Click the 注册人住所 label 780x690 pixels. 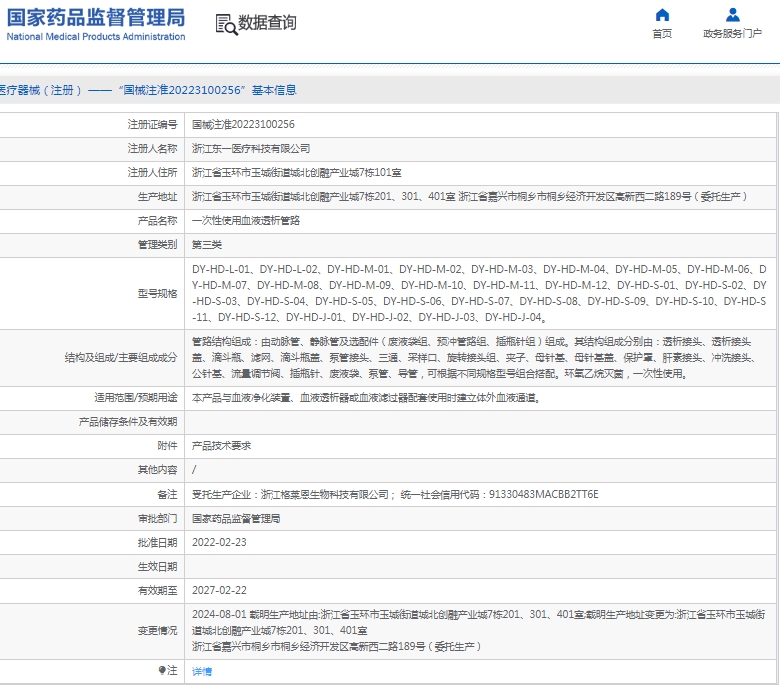tap(152, 173)
